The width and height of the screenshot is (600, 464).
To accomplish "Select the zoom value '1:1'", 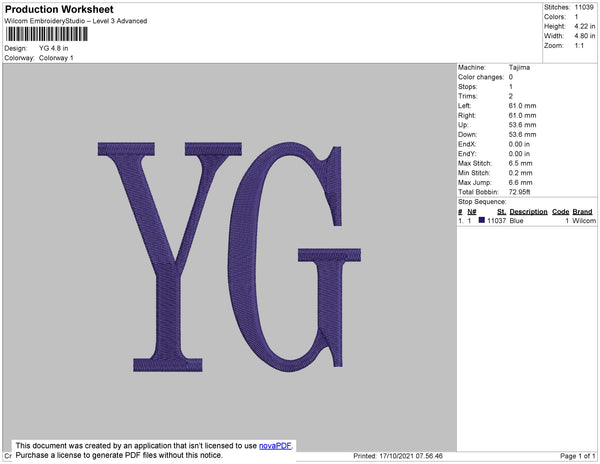I will pos(579,46).
